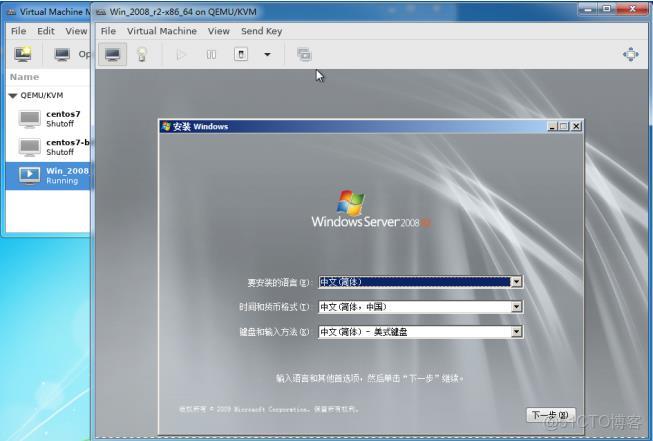The height and width of the screenshot is (441, 653).
Task: Click the Next (下一步) button
Action: pos(551,415)
